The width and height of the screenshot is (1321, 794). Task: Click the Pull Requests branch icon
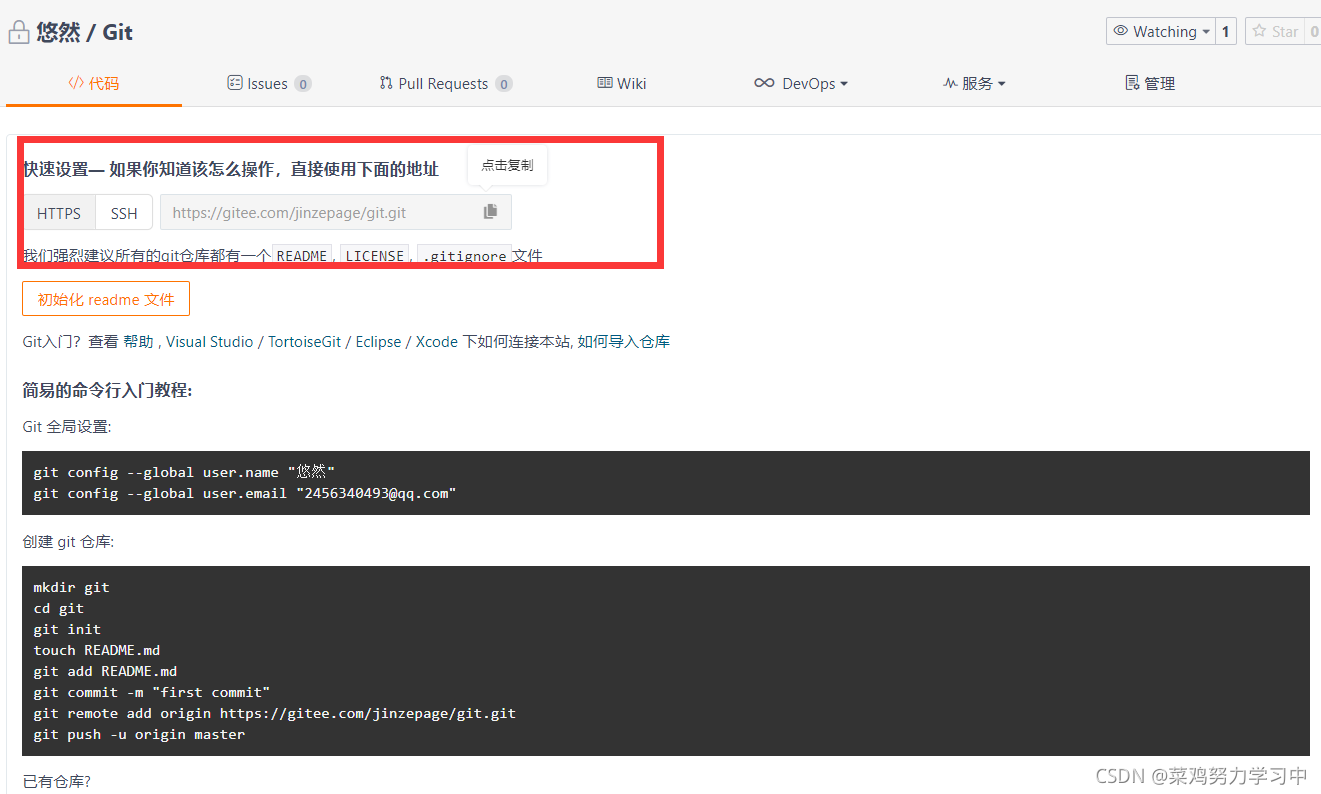[x=386, y=83]
